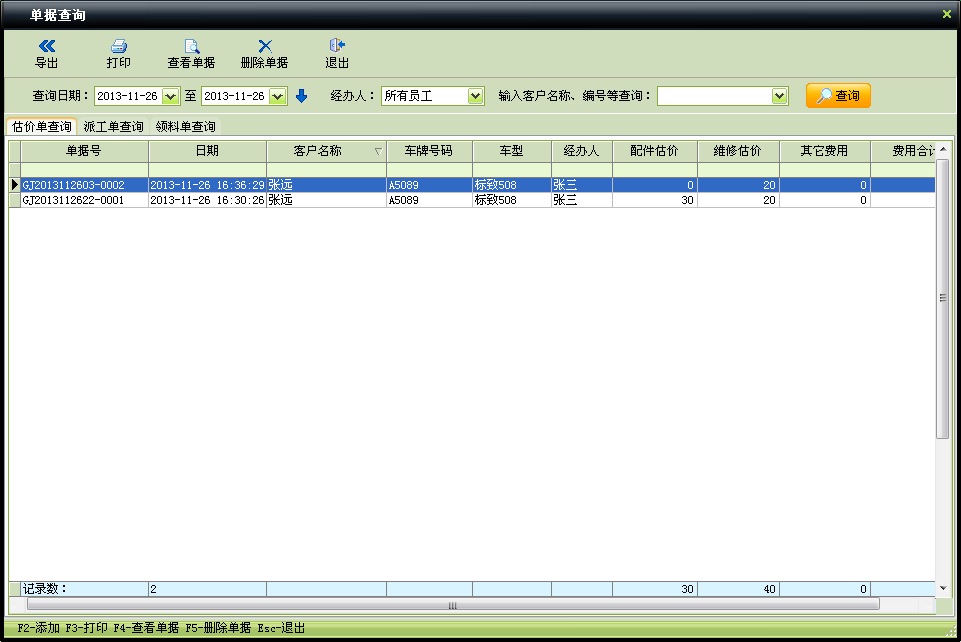
Task: Click the start date field 2013-11-26
Action: pos(128,96)
